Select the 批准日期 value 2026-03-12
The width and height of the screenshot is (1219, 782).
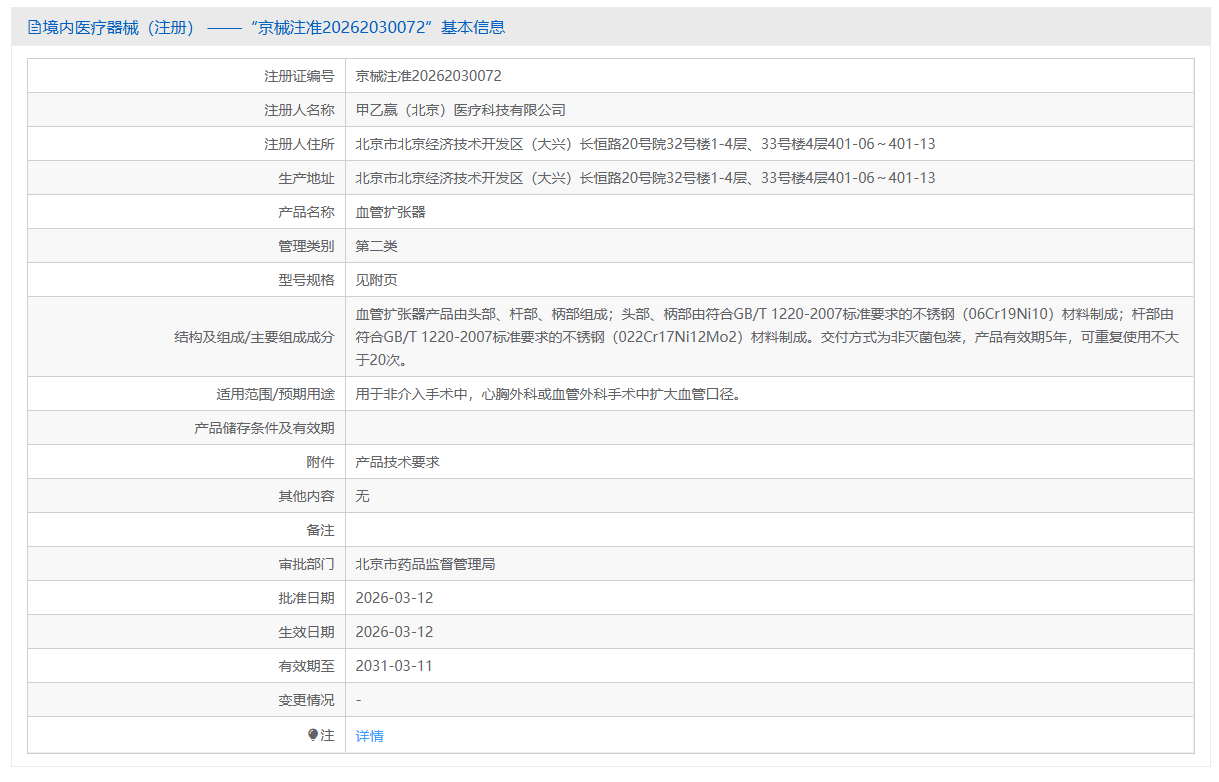394,598
